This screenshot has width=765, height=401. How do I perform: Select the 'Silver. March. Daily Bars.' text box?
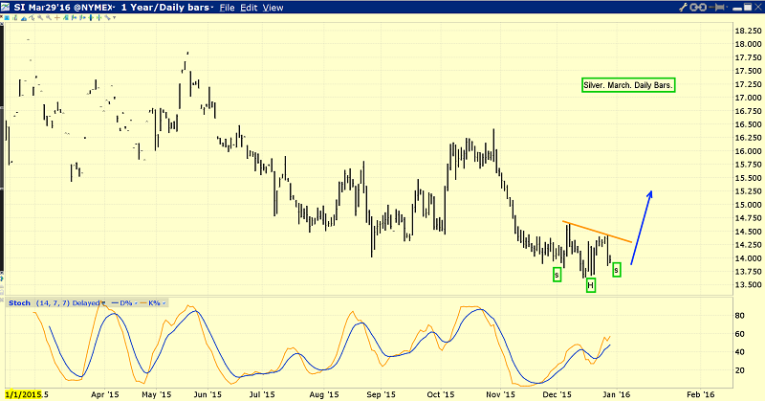628,86
